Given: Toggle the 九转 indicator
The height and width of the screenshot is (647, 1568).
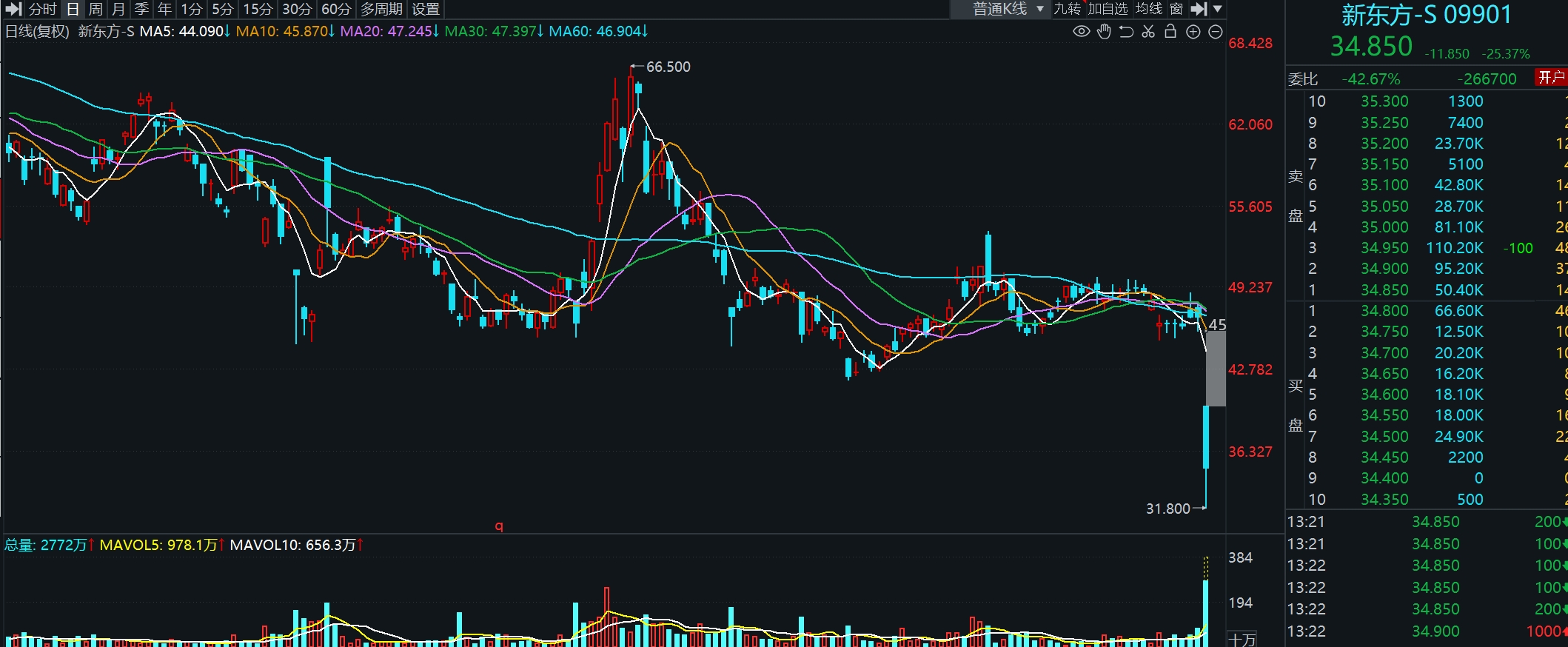Looking at the screenshot, I should (x=1067, y=9).
